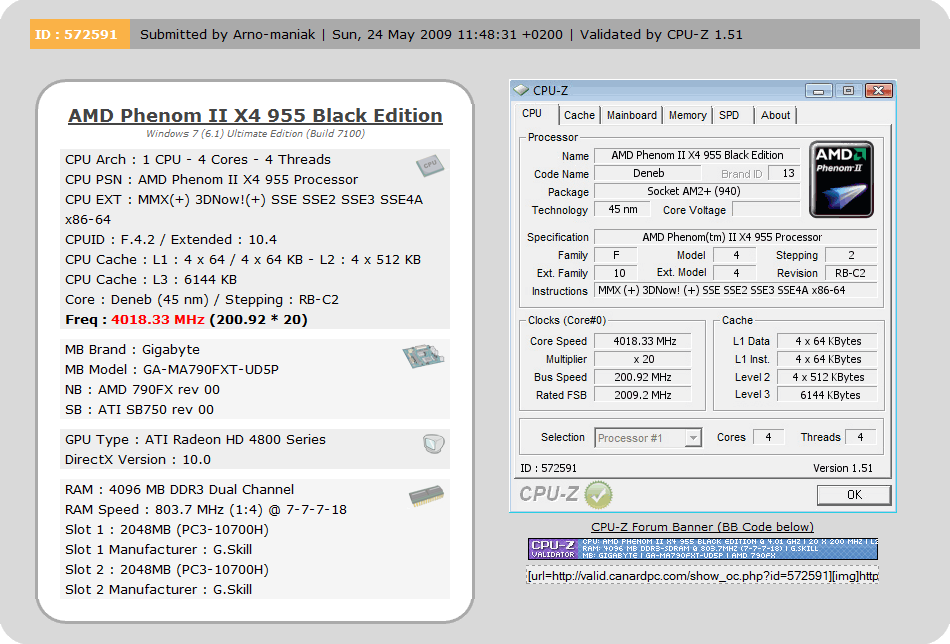The height and width of the screenshot is (644, 950).
Task: Click the CPU PSN : AMD Phenom II line
Action: click(211, 179)
